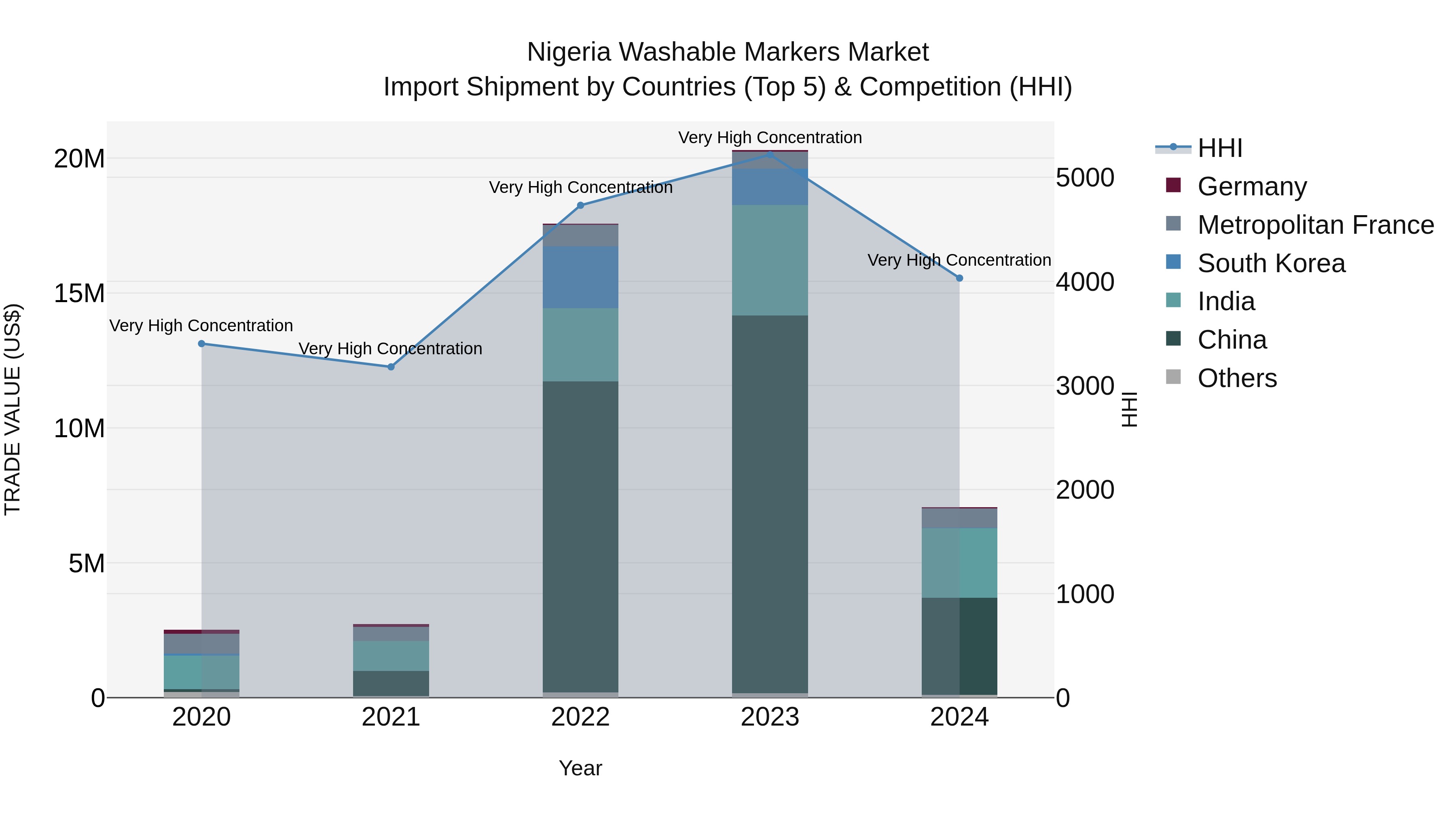Click the 2021 HHI data point marker
The image size is (1456, 819).
391,367
